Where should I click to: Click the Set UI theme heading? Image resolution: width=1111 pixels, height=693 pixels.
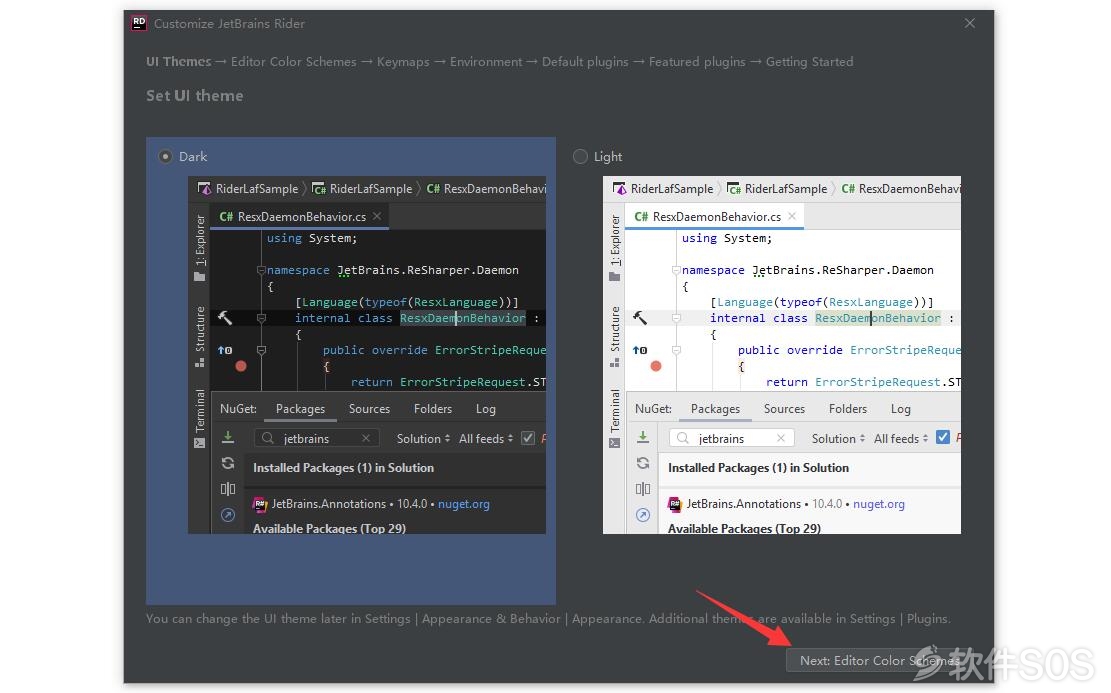(x=195, y=96)
